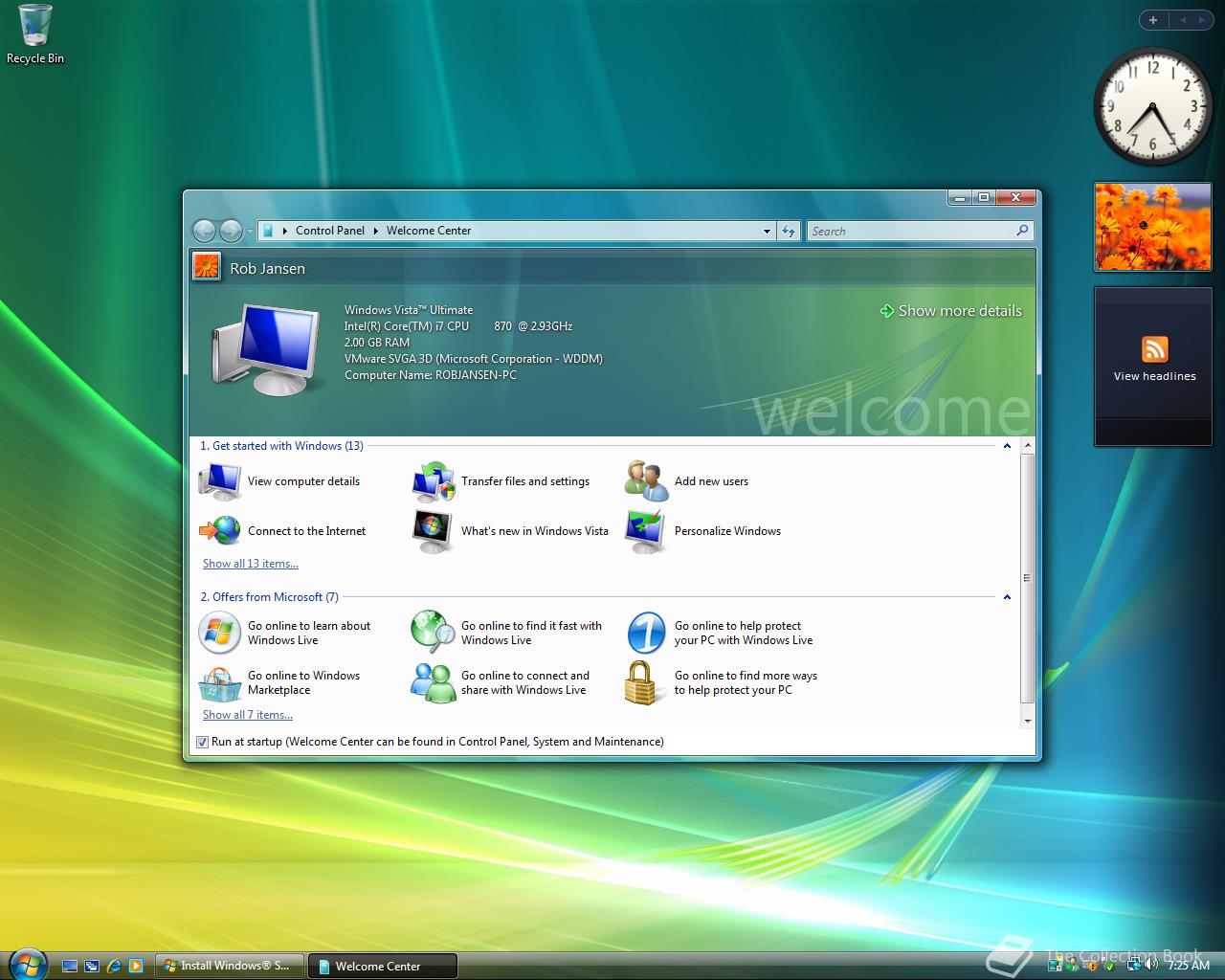Collapse the Offers from Microsoft section
This screenshot has width=1225, height=980.
click(x=1007, y=597)
